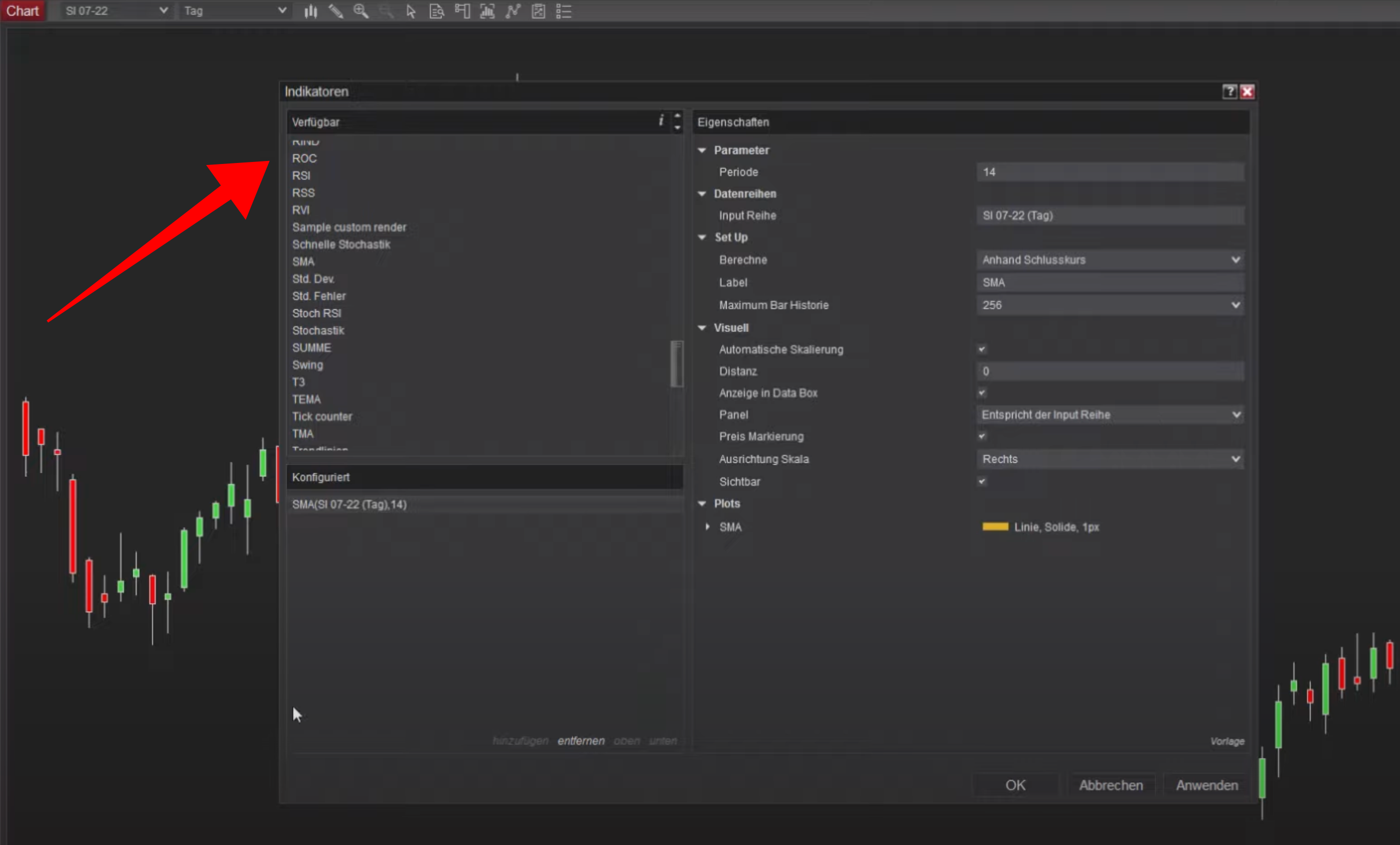Toggle the Sichtbar checkbox

pos(982,481)
